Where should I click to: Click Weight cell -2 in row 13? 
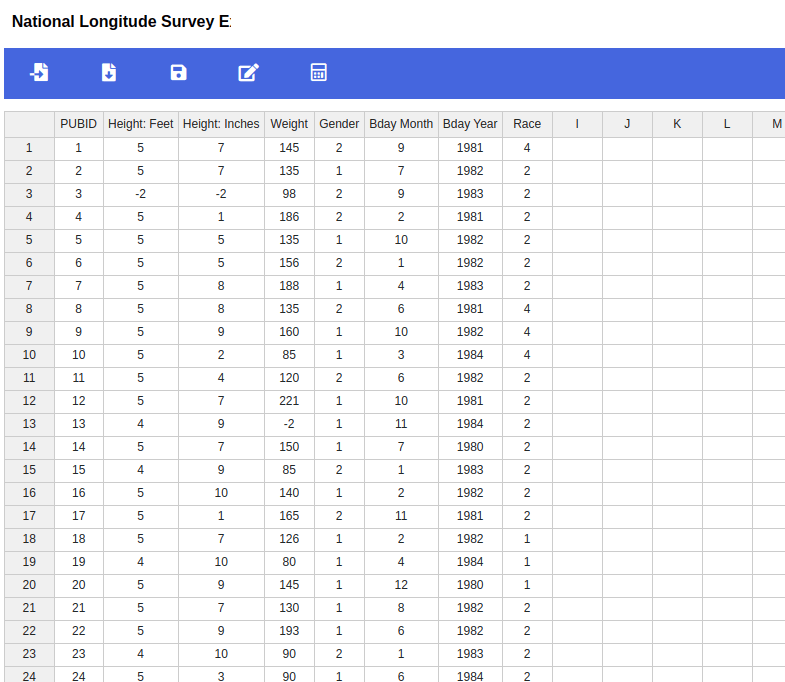pyautogui.click(x=289, y=424)
